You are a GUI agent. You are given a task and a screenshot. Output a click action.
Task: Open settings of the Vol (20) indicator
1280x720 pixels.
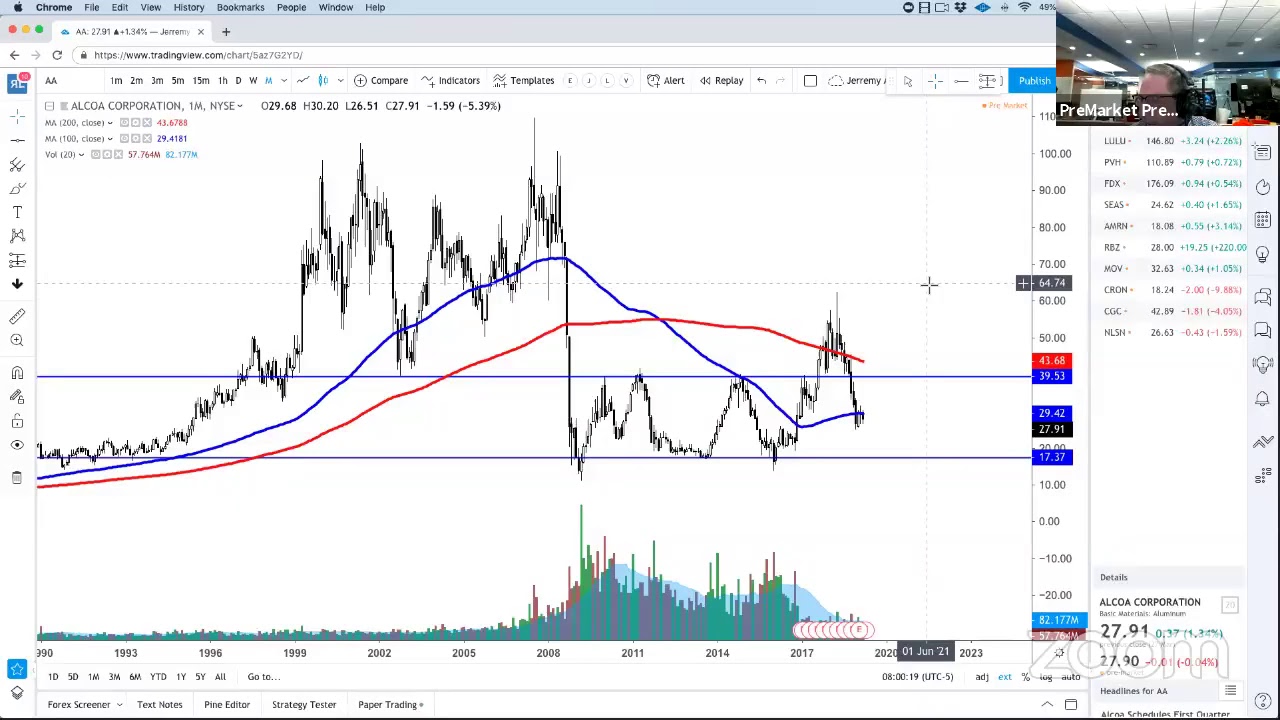[106, 155]
